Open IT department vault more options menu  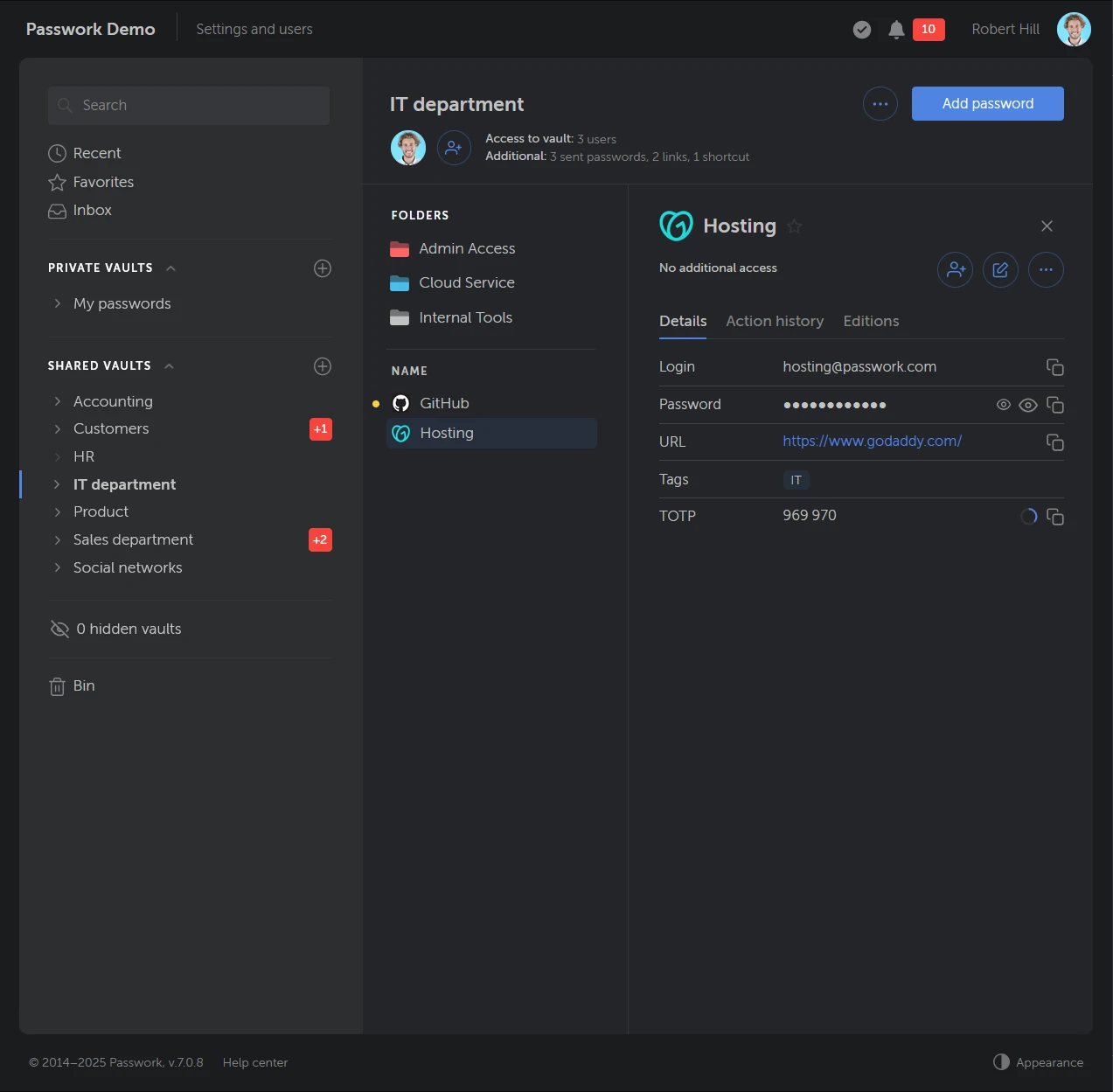click(x=880, y=104)
